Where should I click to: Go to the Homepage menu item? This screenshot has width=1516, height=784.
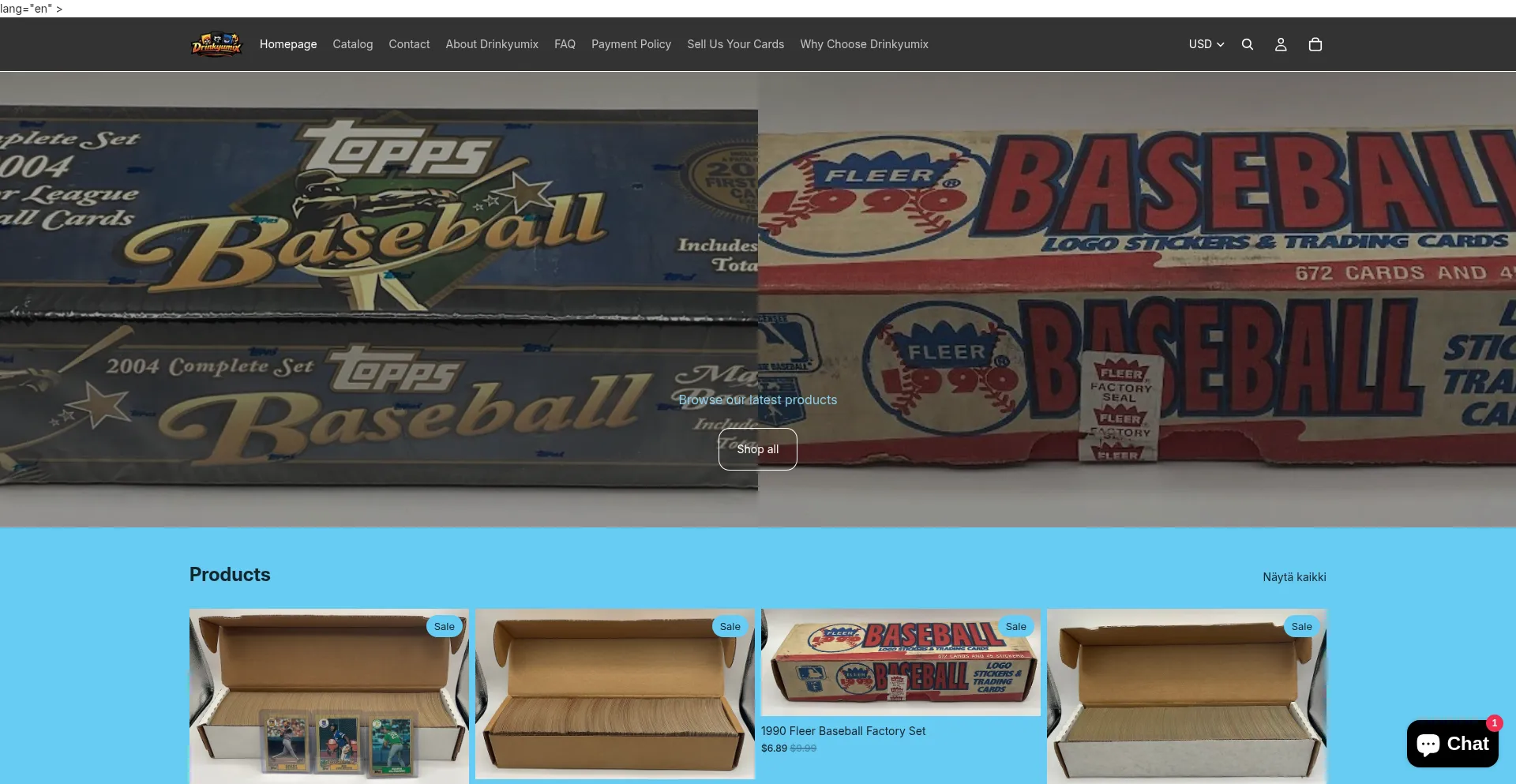(288, 44)
